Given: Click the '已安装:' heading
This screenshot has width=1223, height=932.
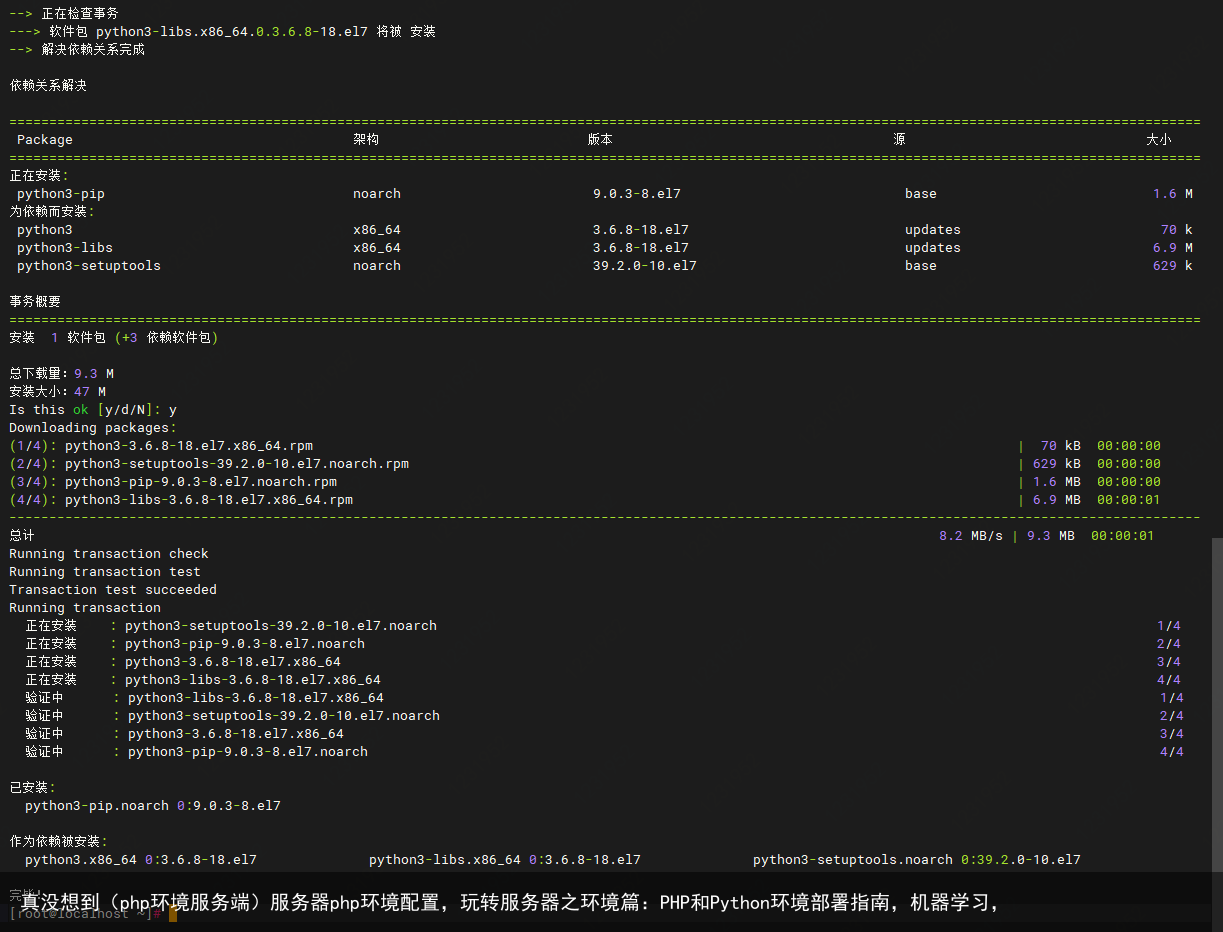Looking at the screenshot, I should pyautogui.click(x=33, y=788).
